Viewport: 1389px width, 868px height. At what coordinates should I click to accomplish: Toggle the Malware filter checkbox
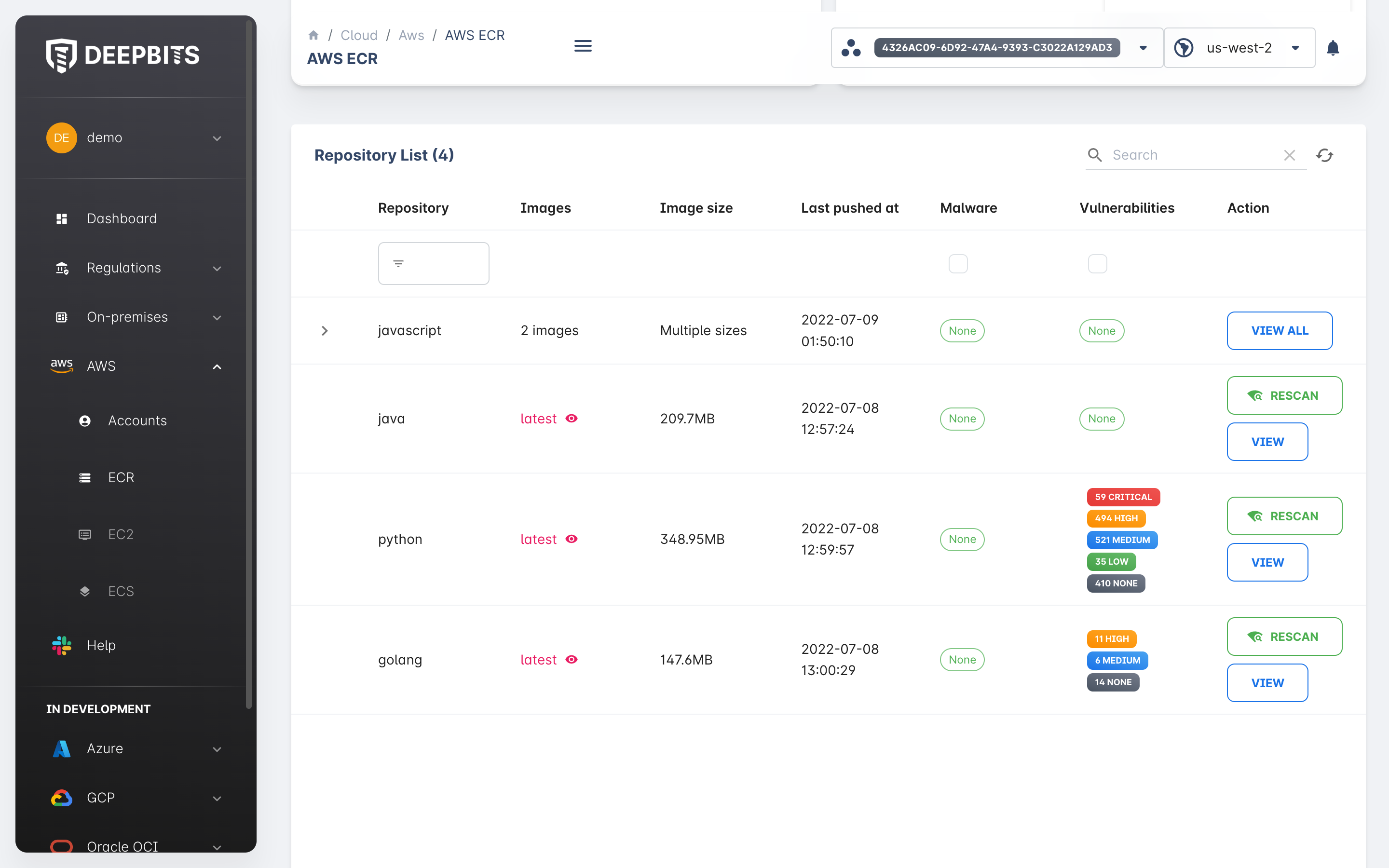click(958, 263)
